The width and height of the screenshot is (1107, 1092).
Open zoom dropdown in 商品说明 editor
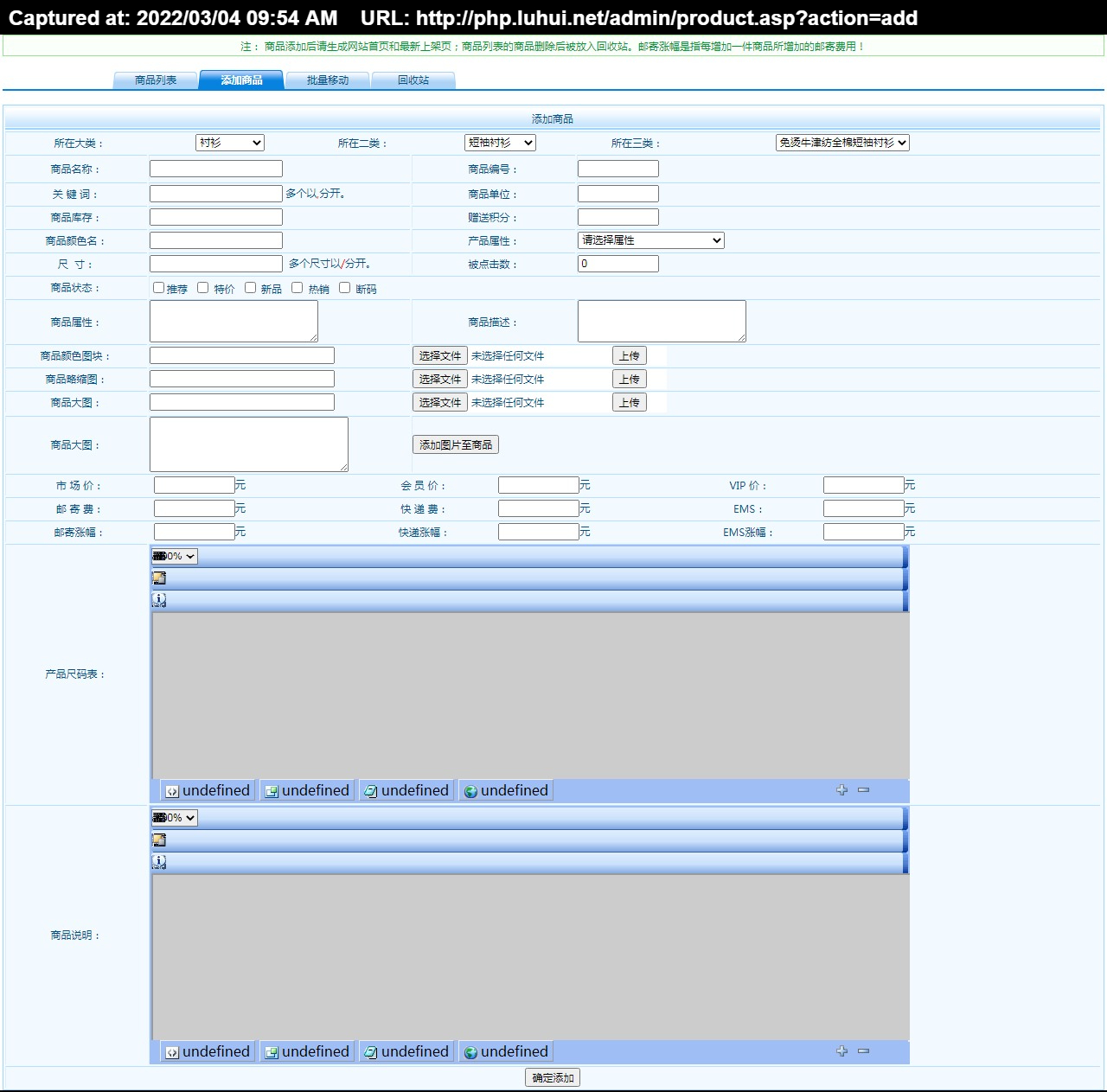click(175, 818)
